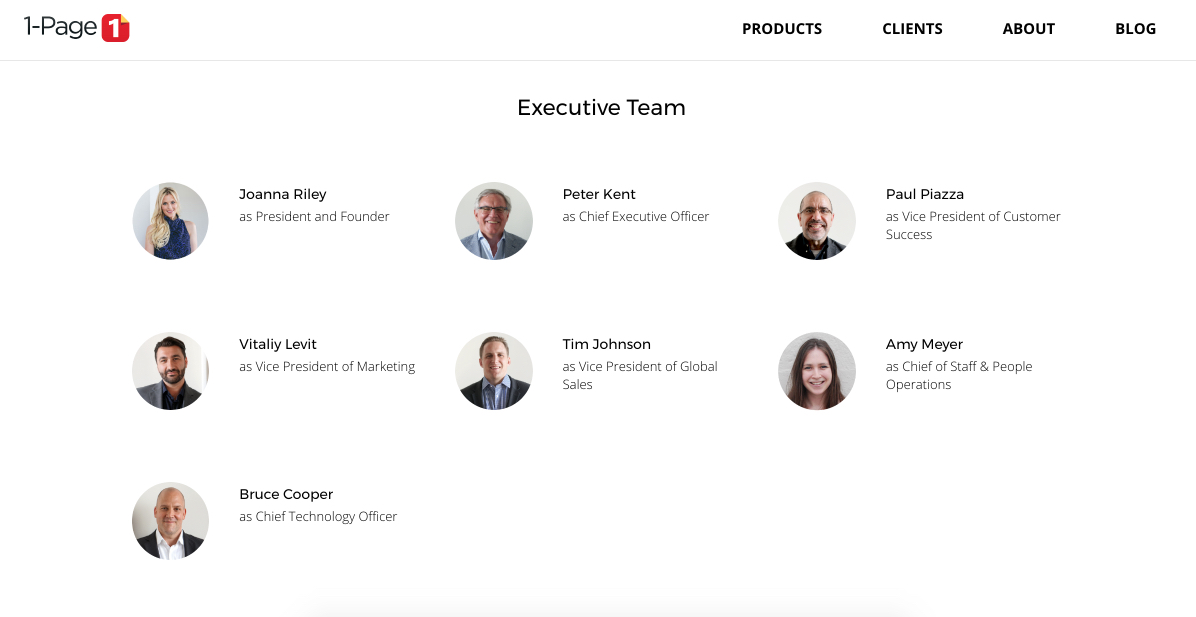The height and width of the screenshot is (617, 1196).
Task: Click the Bruce Cooper name
Action: tap(286, 494)
